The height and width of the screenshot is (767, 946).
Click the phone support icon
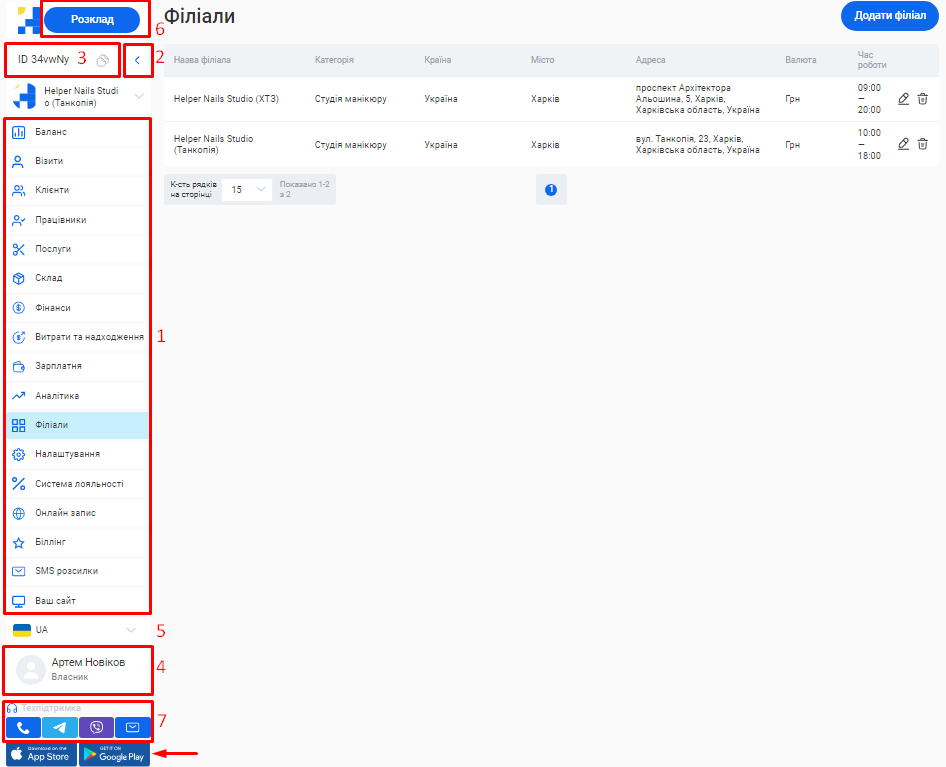pyautogui.click(x=23, y=727)
